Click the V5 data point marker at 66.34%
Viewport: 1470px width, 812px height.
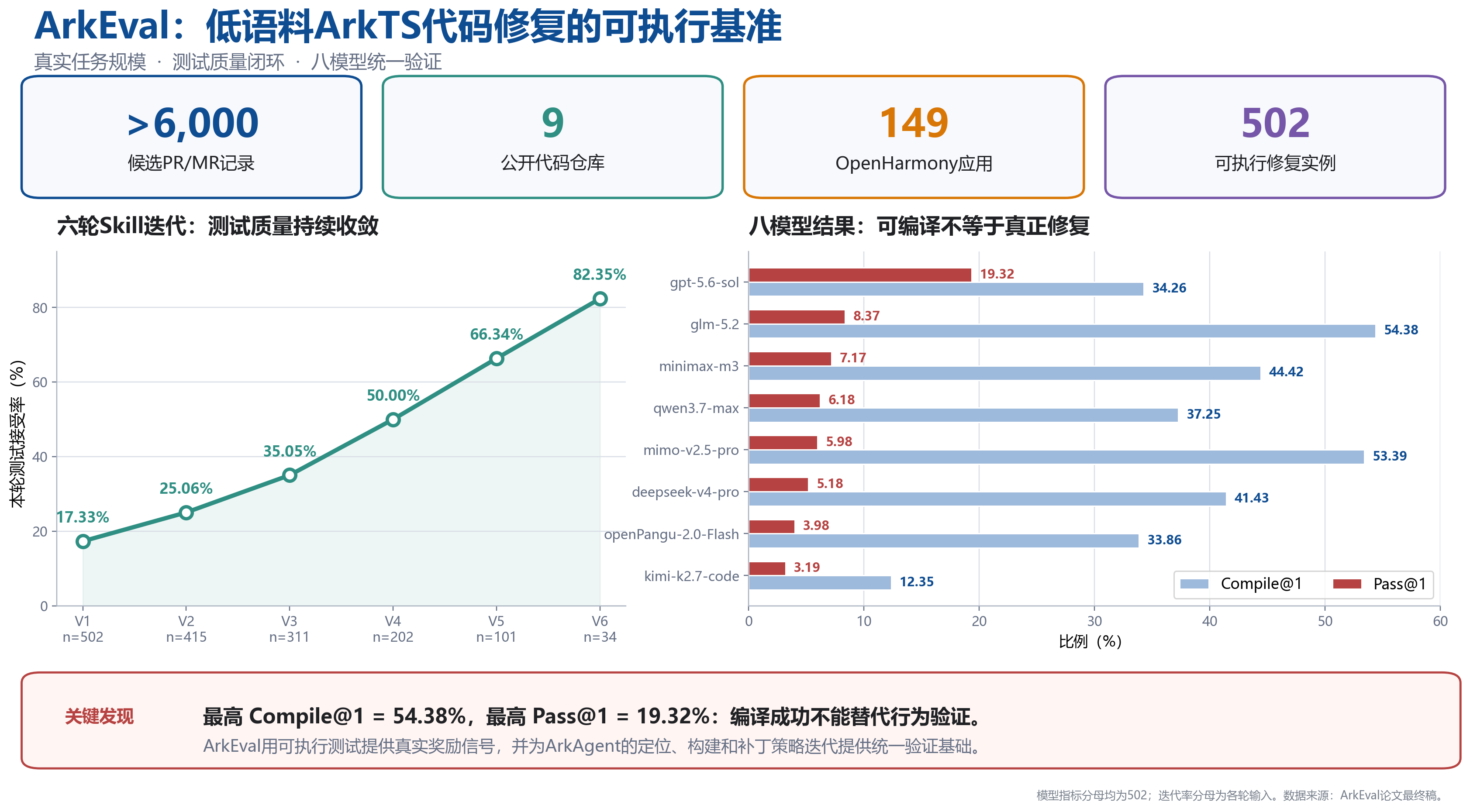[x=497, y=358]
